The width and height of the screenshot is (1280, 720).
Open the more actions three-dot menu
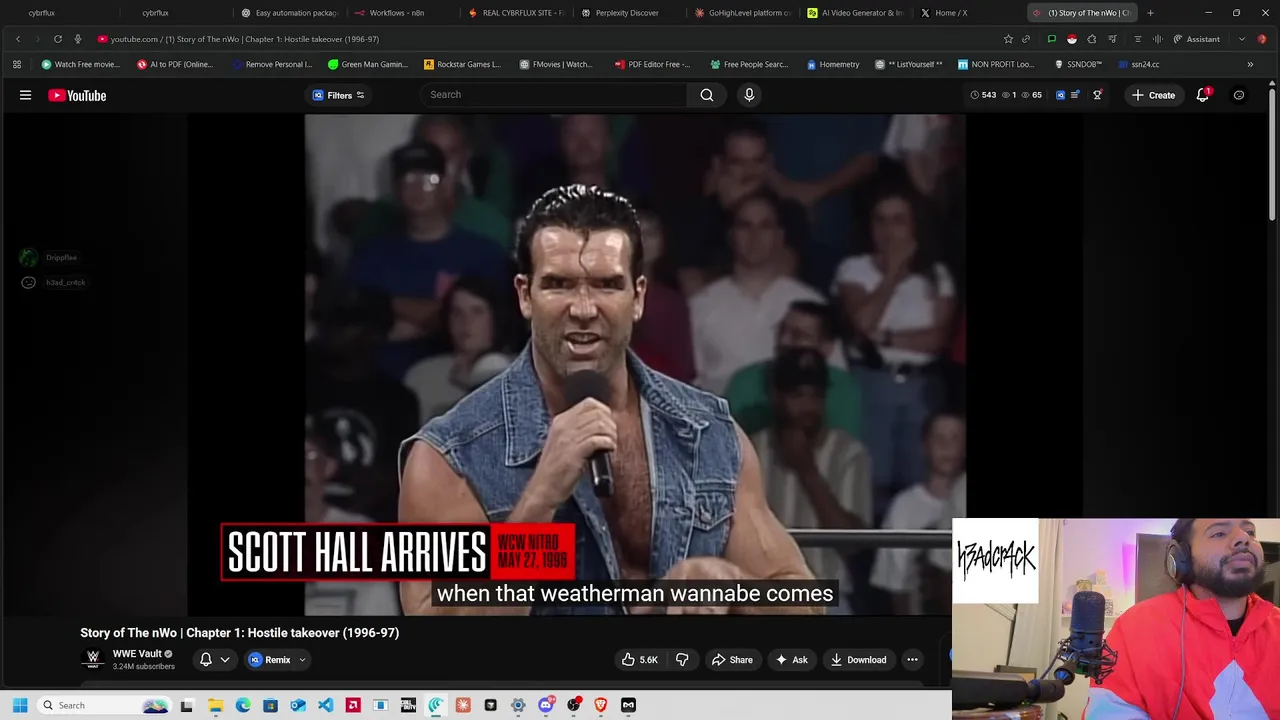[912, 660]
